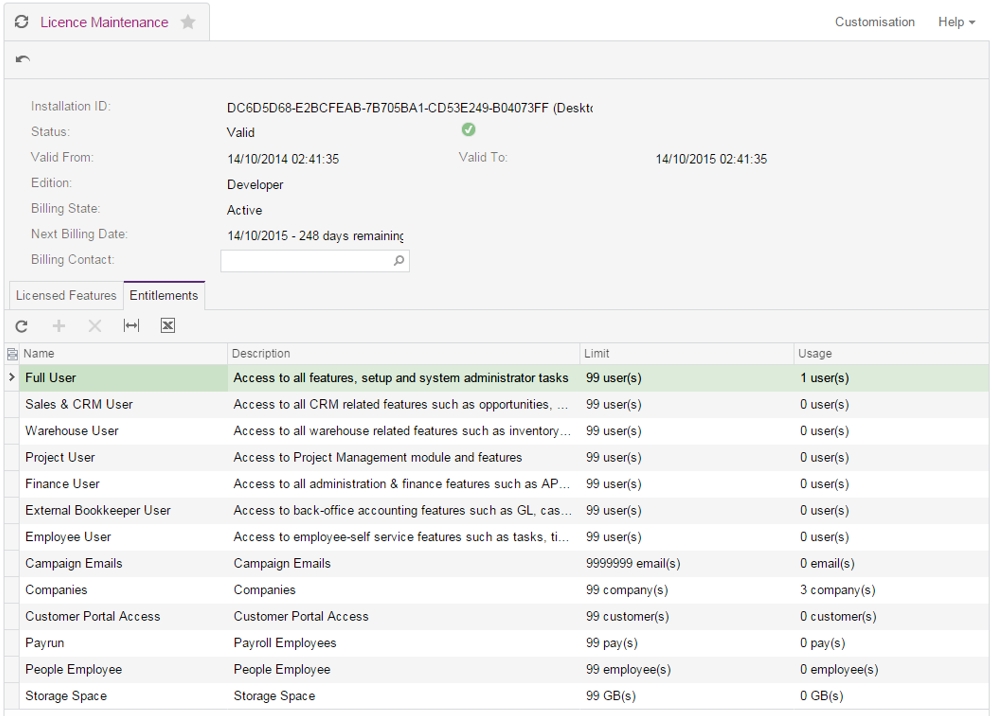Image resolution: width=994 pixels, height=716 pixels.
Task: Click the delete row X icon
Action: tap(95, 326)
